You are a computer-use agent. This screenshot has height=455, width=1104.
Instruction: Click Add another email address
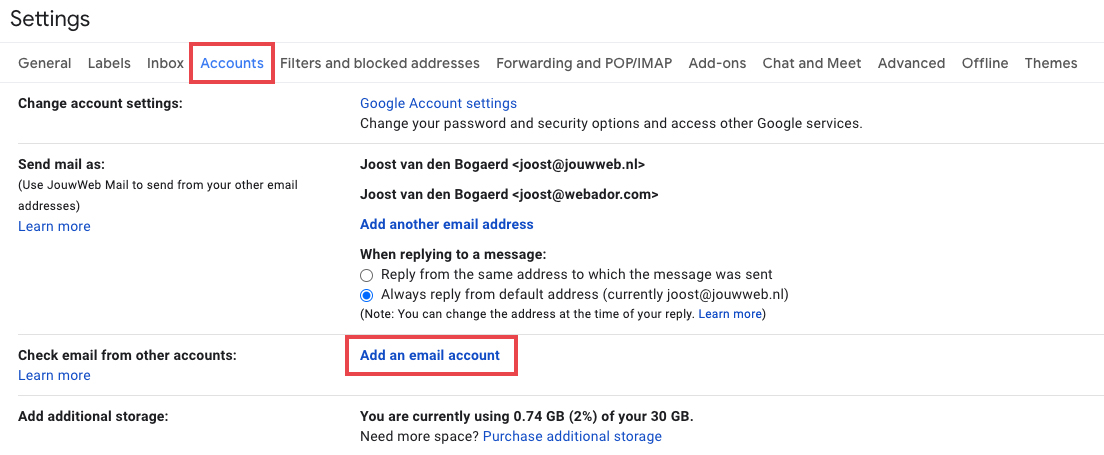coord(446,224)
